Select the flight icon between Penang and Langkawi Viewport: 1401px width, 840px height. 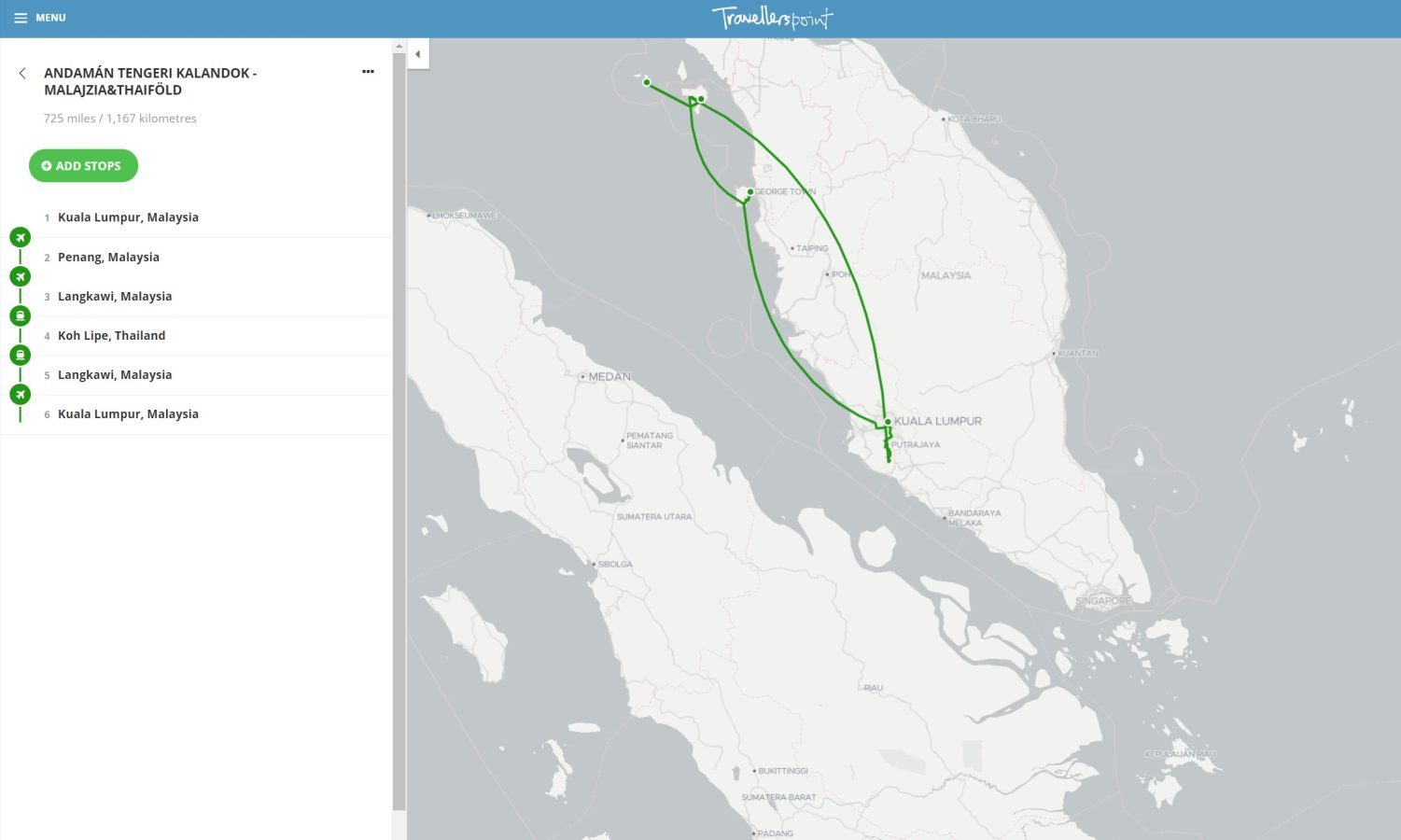(x=21, y=276)
